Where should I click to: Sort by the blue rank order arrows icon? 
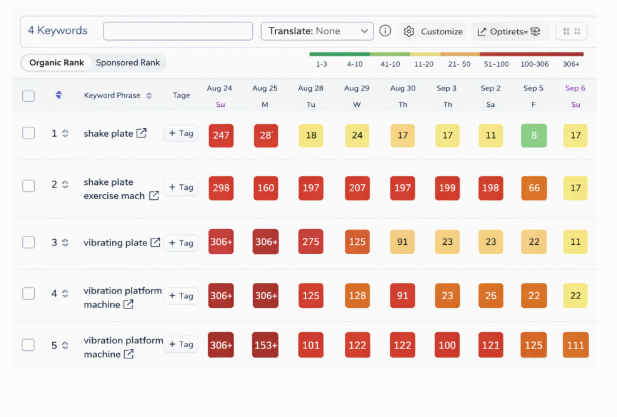58,96
